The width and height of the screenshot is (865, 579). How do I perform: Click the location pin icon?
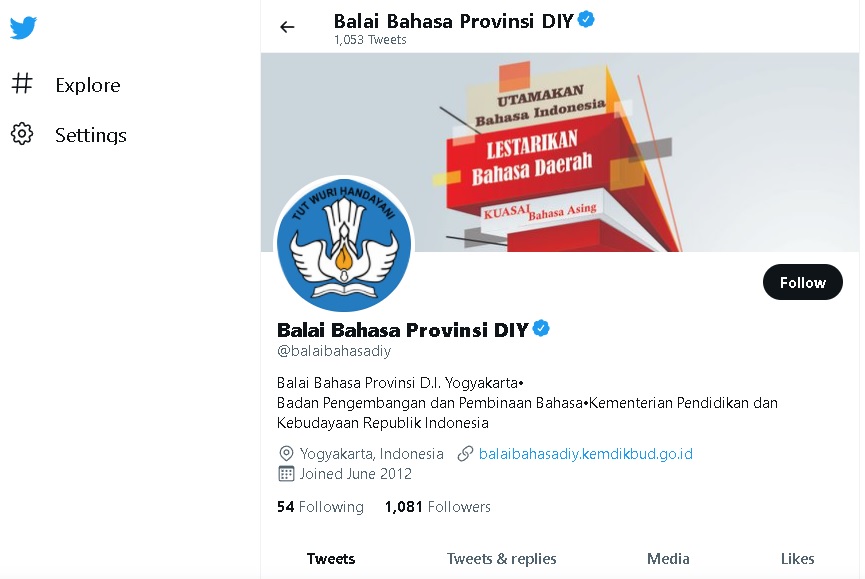[x=286, y=454]
